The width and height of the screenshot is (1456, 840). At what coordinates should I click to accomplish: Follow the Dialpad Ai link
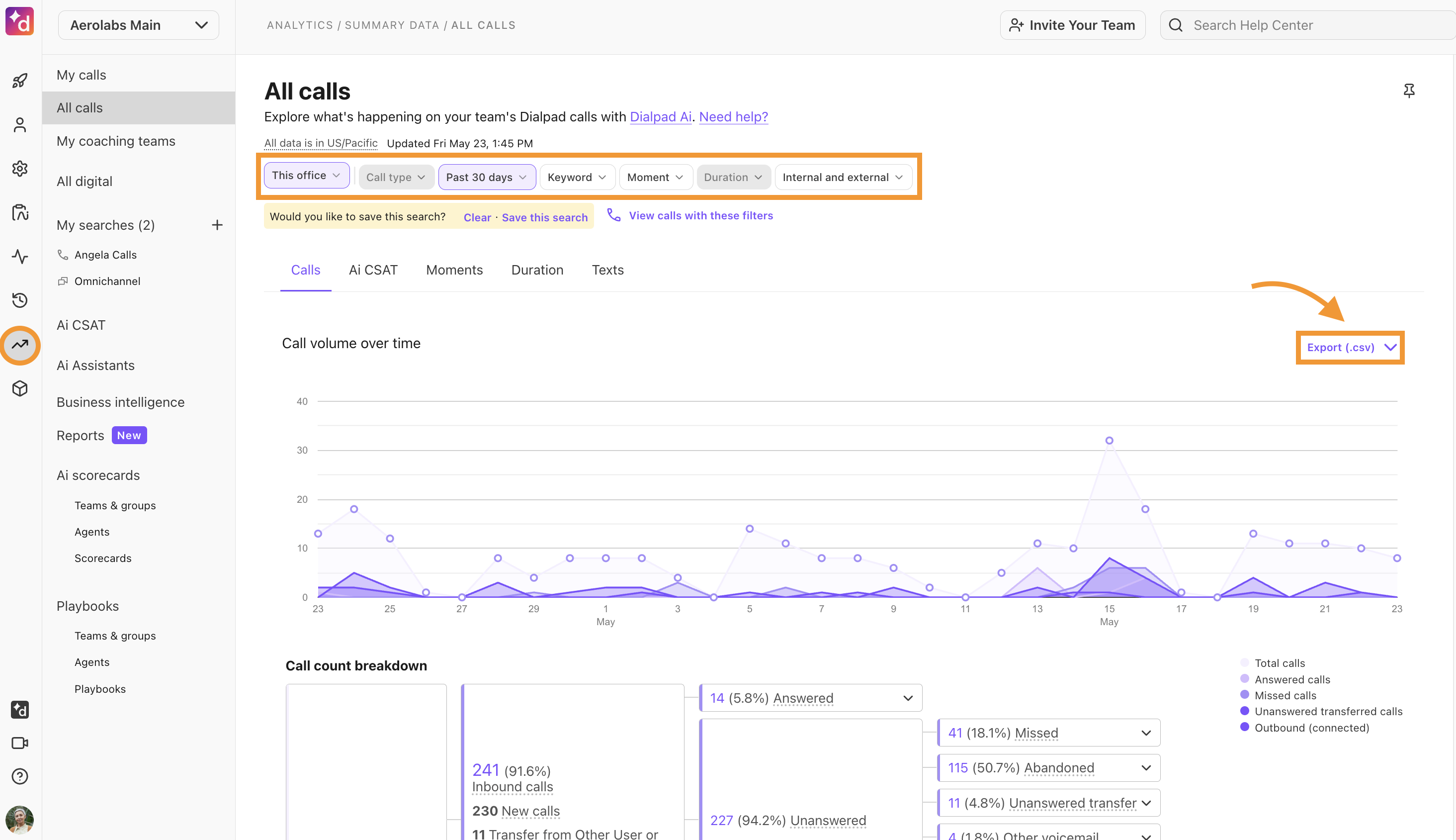(x=660, y=117)
